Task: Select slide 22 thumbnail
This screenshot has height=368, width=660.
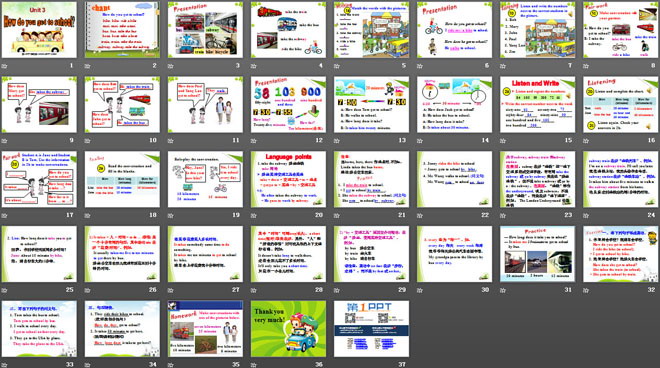Action: click(455, 179)
